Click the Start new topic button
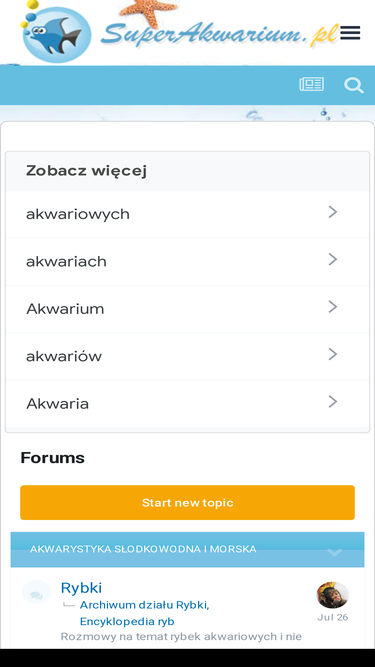Image resolution: width=375 pixels, height=667 pixels. tap(188, 502)
